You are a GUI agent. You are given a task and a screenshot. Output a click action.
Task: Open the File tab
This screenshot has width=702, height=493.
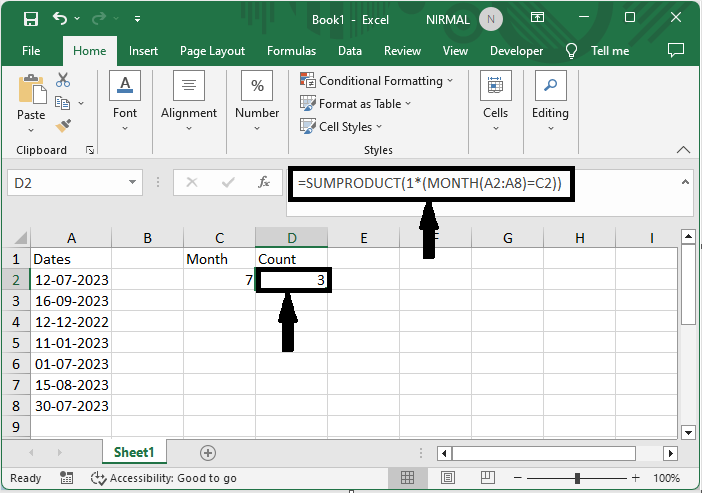31,51
